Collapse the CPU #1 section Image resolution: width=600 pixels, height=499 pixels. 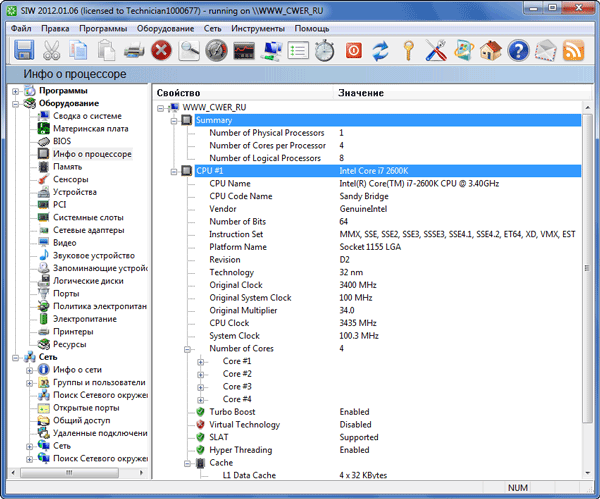[173, 171]
